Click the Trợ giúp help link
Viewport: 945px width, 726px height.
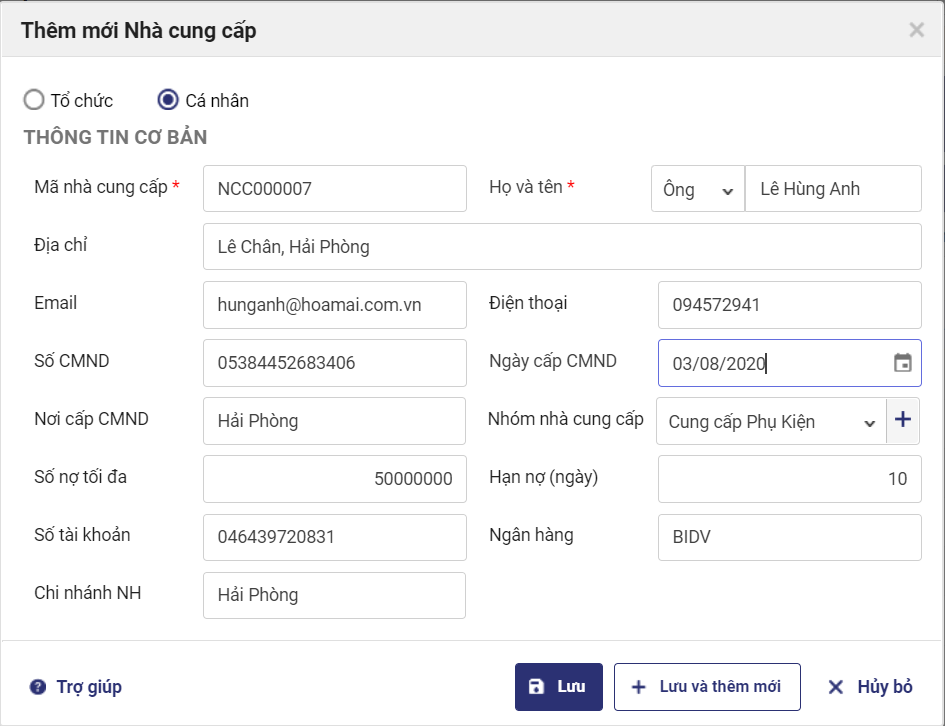(76, 687)
